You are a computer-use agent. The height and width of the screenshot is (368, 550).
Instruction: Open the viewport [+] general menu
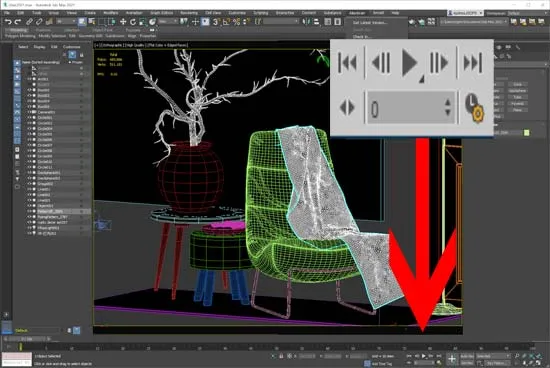click(x=96, y=45)
